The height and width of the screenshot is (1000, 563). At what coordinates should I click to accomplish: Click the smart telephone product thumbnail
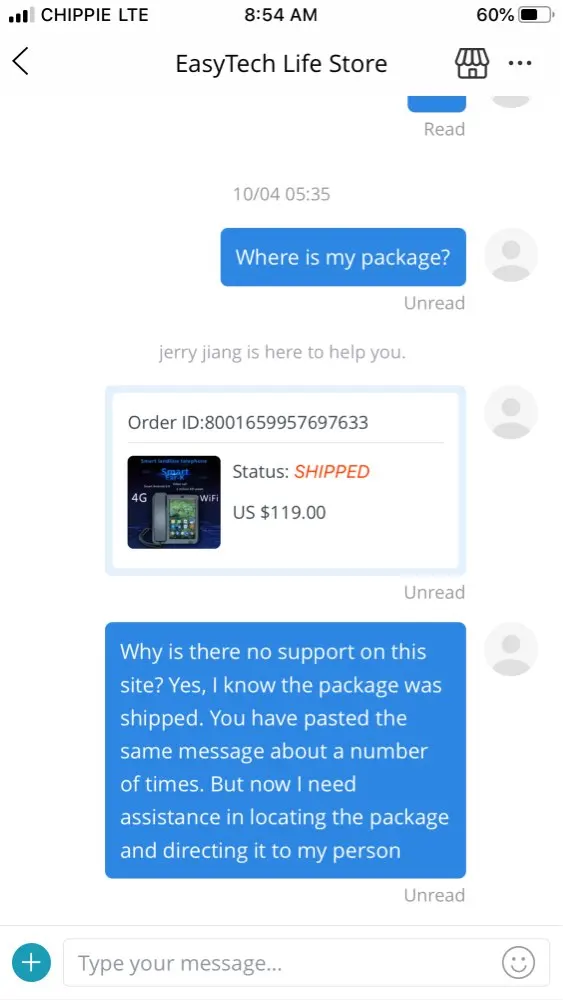tap(174, 502)
